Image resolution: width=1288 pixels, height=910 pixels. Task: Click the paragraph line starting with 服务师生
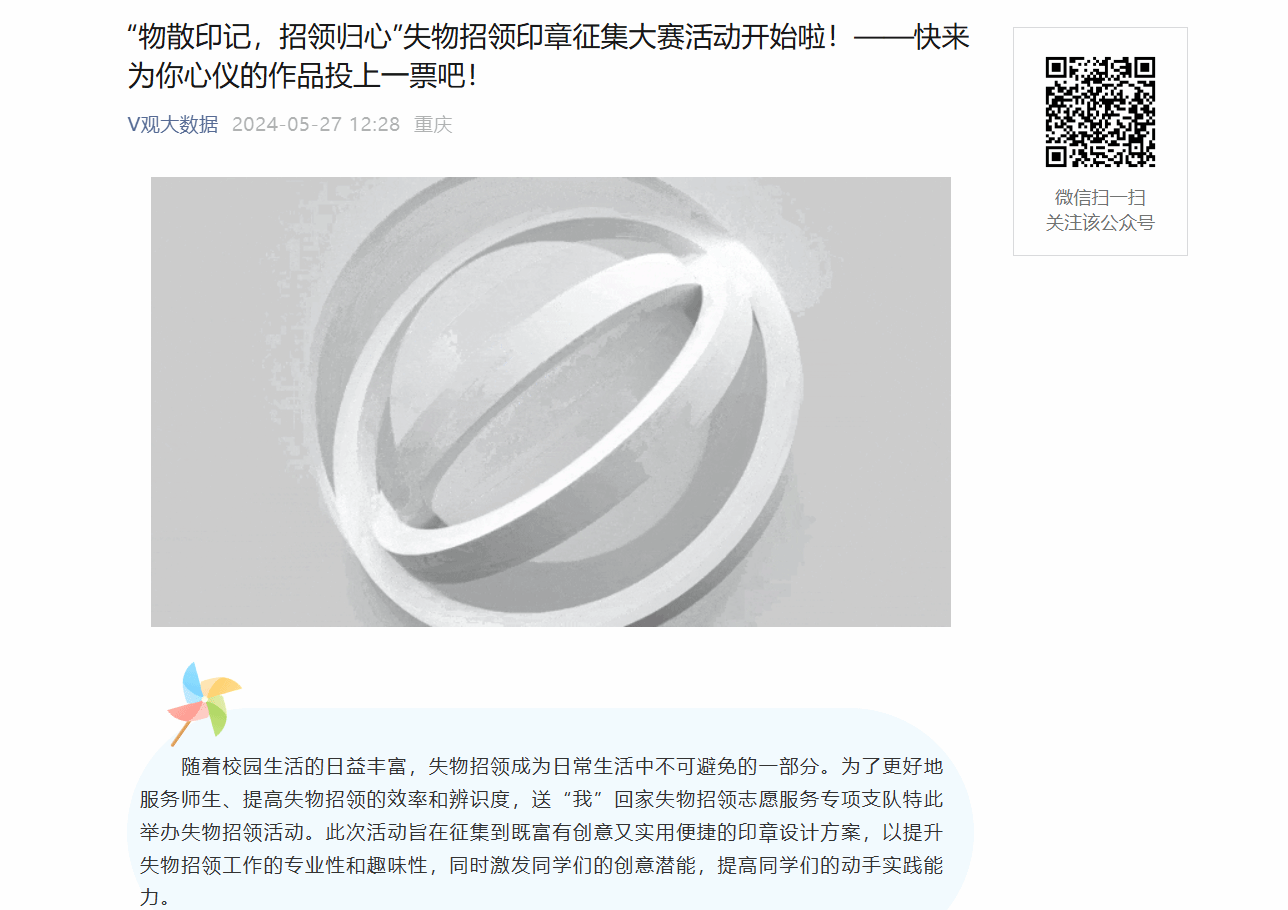tap(541, 800)
